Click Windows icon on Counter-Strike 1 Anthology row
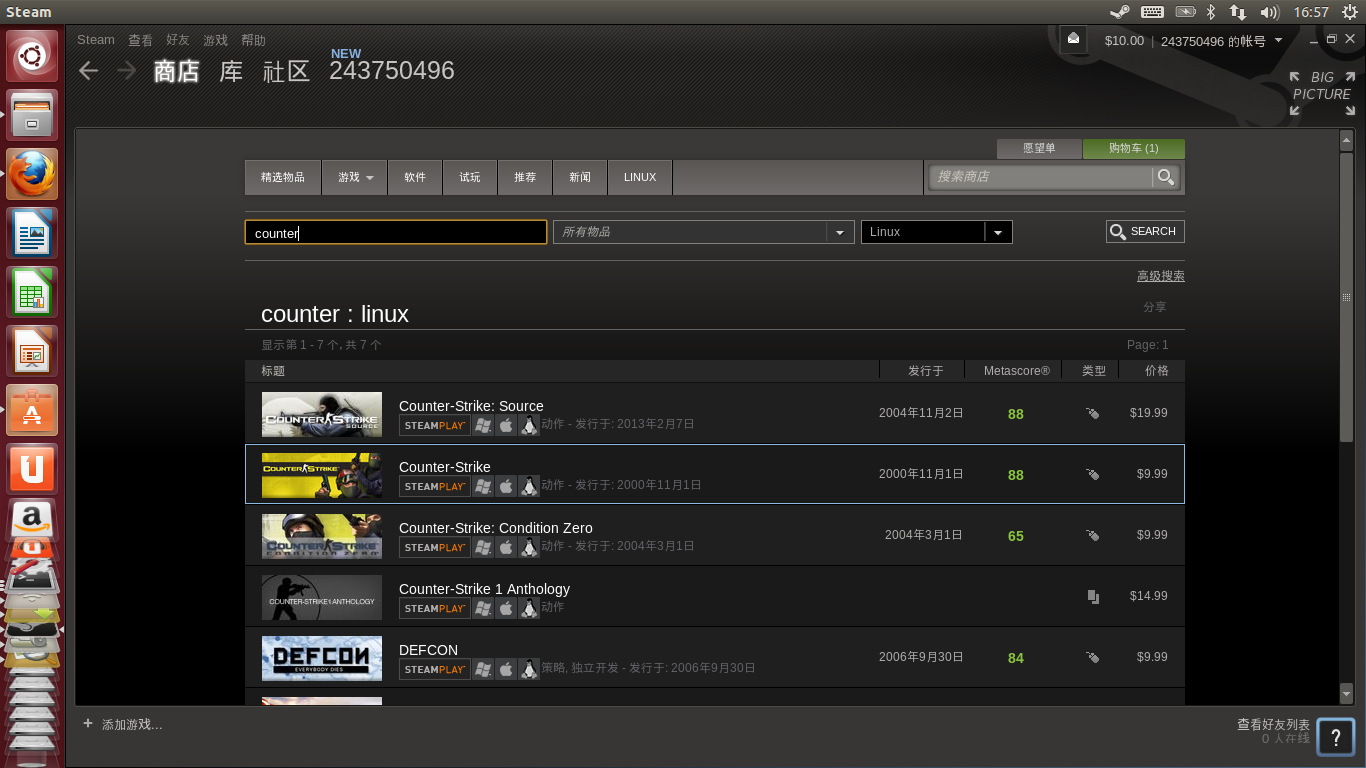Image resolution: width=1366 pixels, height=768 pixels. 483,608
